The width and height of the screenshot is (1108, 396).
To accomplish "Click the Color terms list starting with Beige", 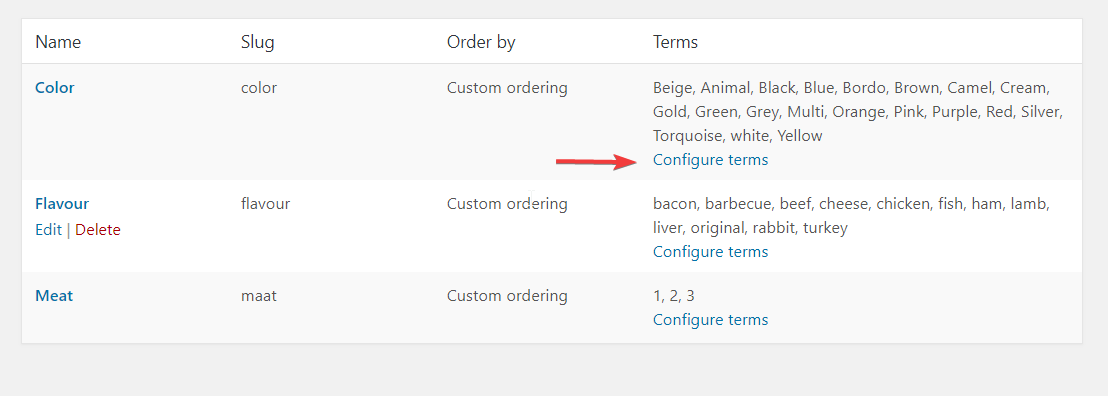I will 858,112.
